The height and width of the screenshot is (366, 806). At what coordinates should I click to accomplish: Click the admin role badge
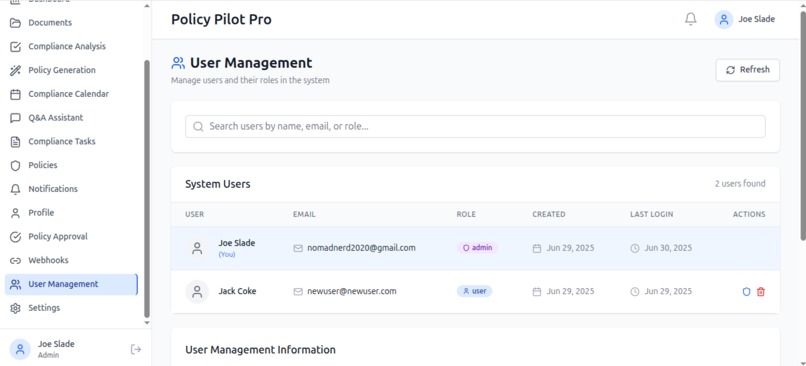point(478,248)
